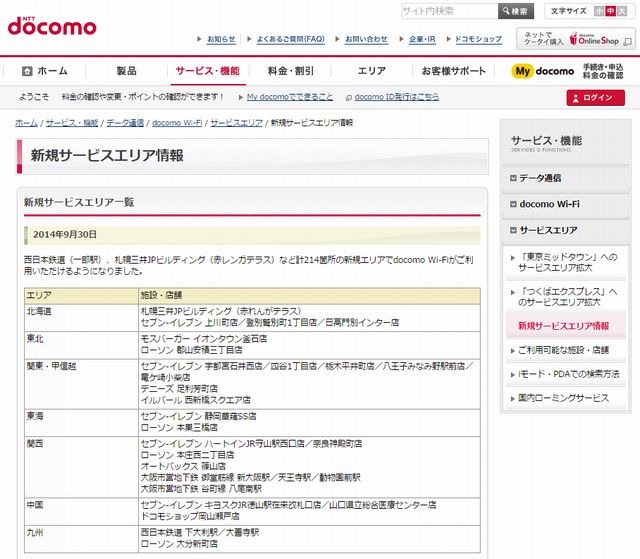
Task: Click the site search input field
Action: coord(449,11)
